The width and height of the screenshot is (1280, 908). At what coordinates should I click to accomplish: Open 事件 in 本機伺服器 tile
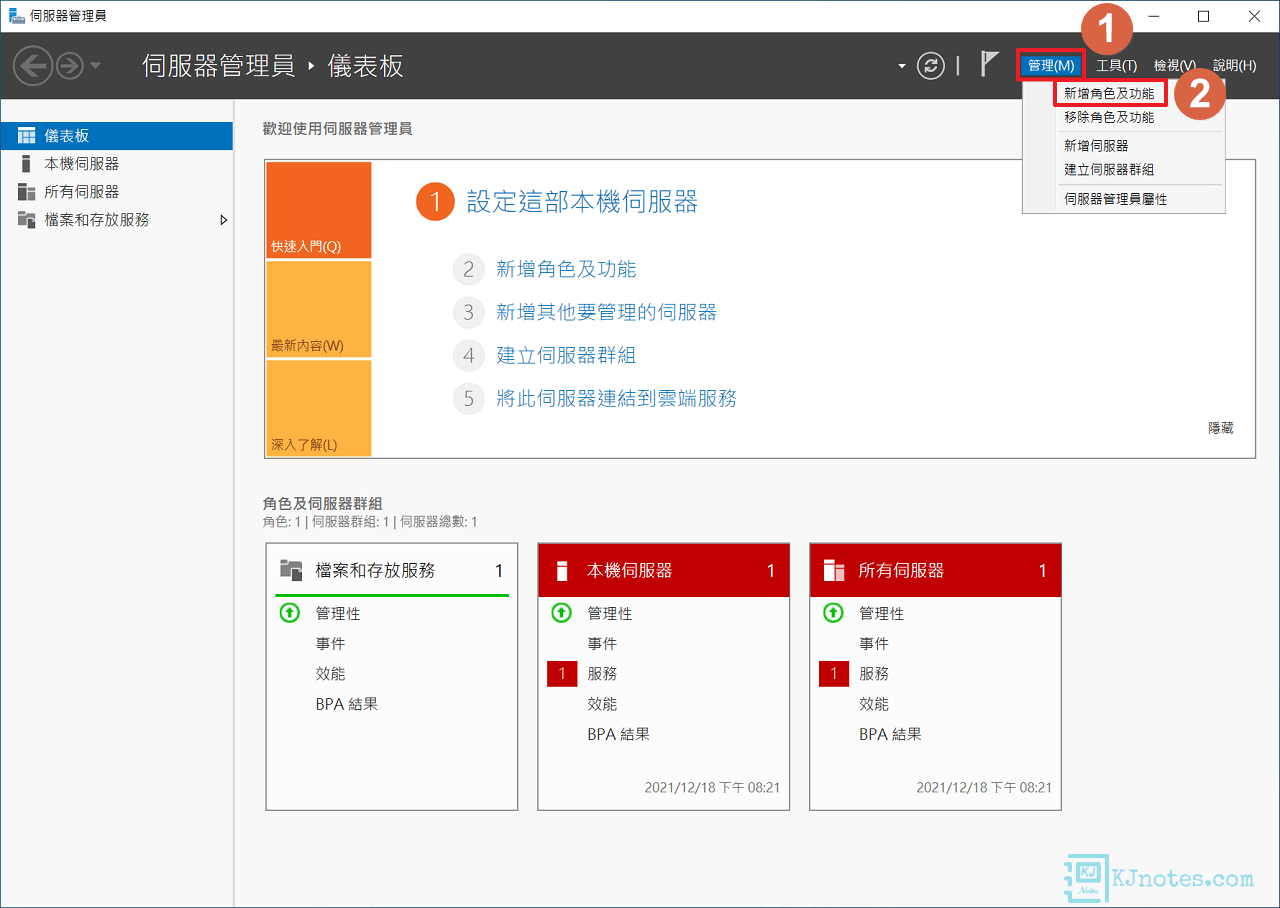[603, 644]
